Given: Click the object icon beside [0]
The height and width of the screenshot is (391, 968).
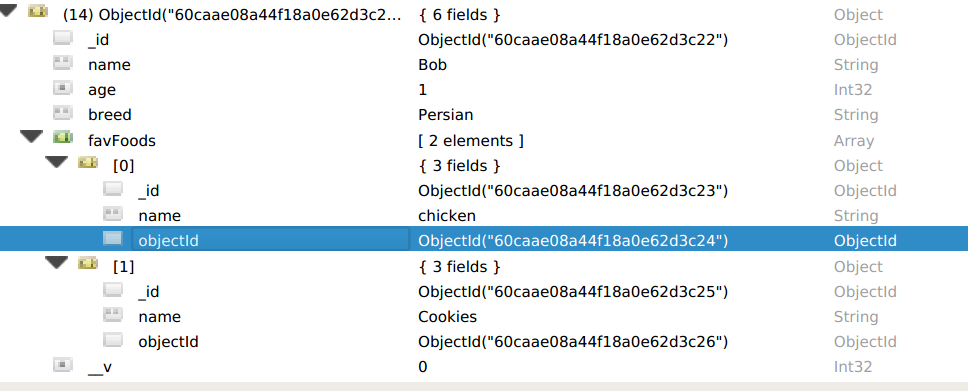Looking at the screenshot, I should click(88, 162).
